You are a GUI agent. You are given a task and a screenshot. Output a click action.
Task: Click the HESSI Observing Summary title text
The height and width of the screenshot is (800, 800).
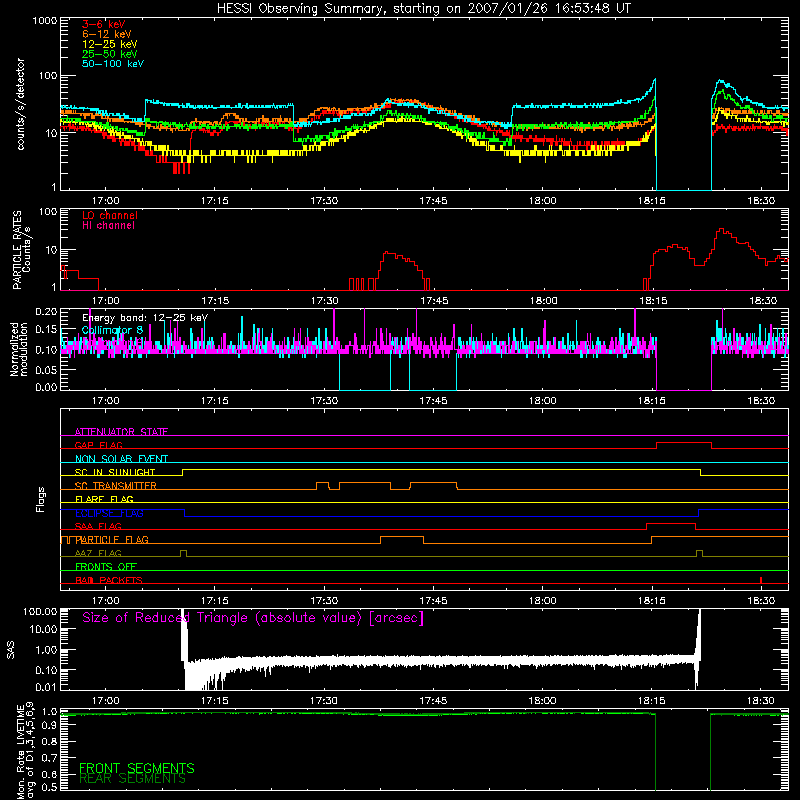point(424,8)
